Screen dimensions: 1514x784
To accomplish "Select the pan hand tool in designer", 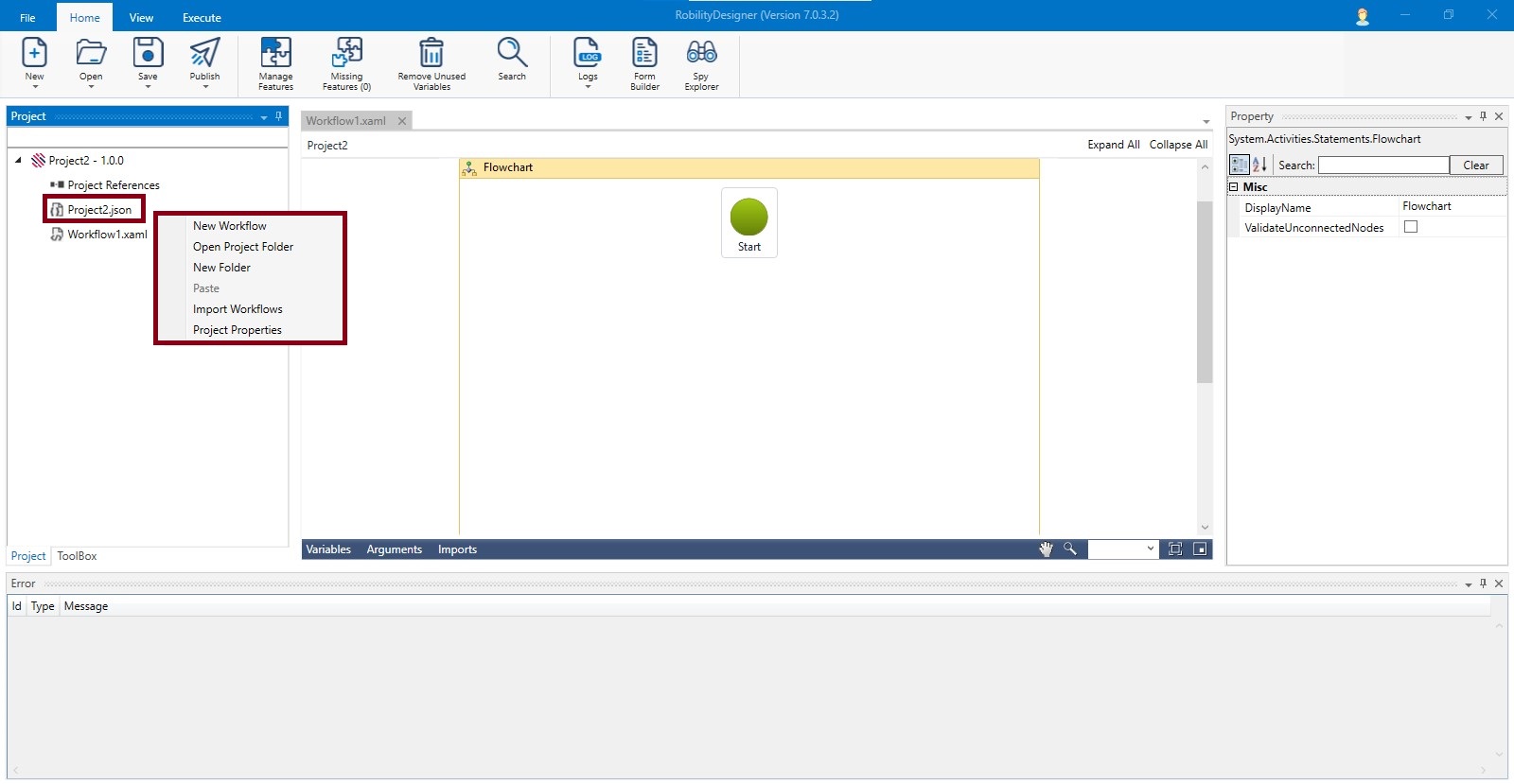I will (1046, 549).
